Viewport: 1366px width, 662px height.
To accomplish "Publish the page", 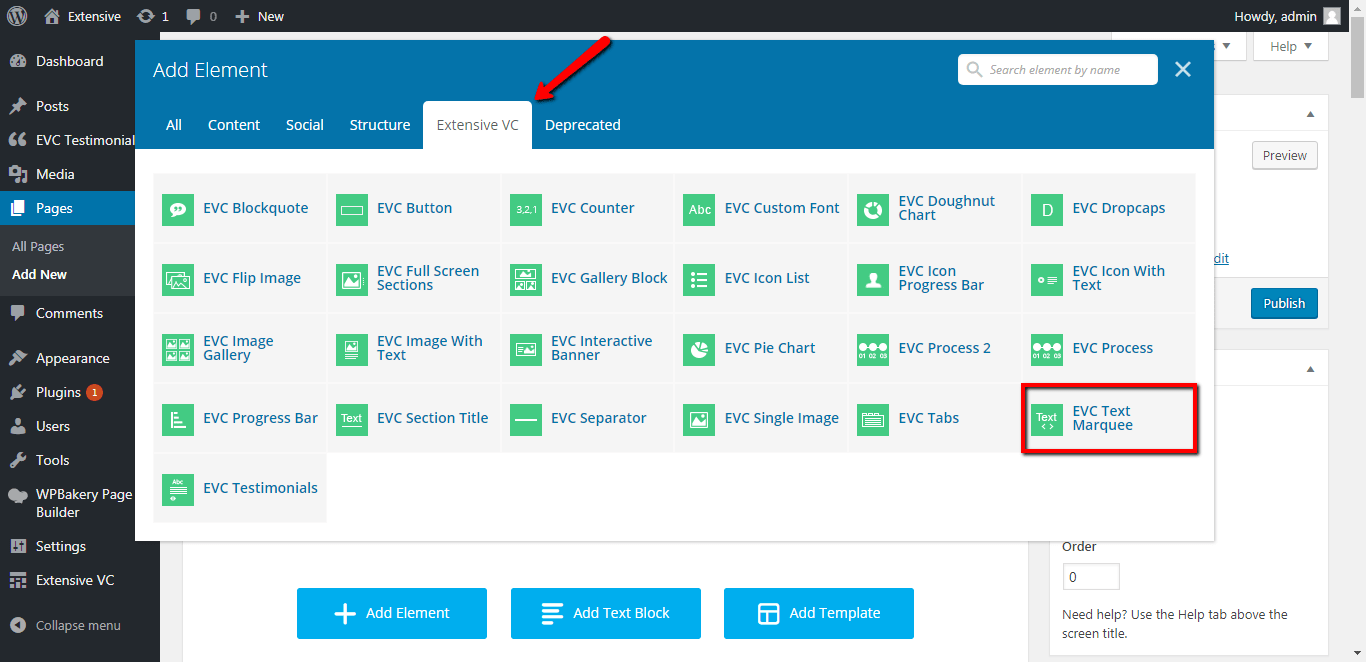I will point(1284,303).
